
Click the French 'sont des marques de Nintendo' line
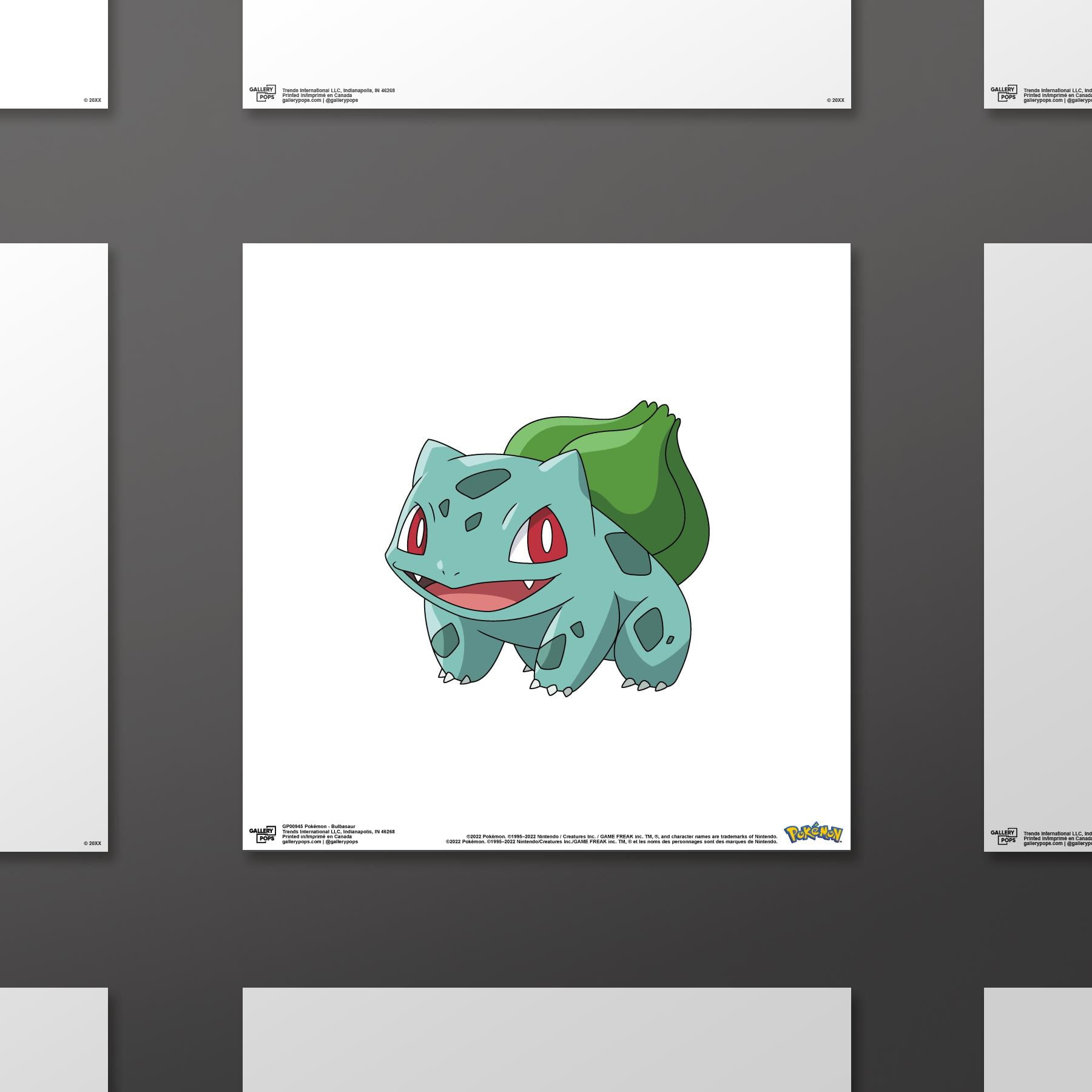pos(612,841)
